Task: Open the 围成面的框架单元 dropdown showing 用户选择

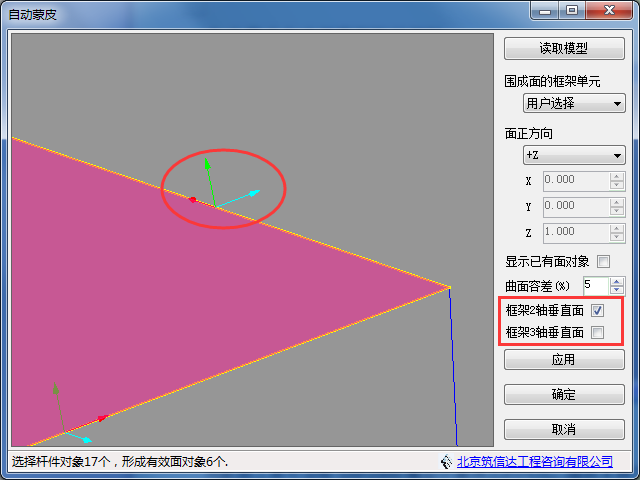Action: point(574,103)
